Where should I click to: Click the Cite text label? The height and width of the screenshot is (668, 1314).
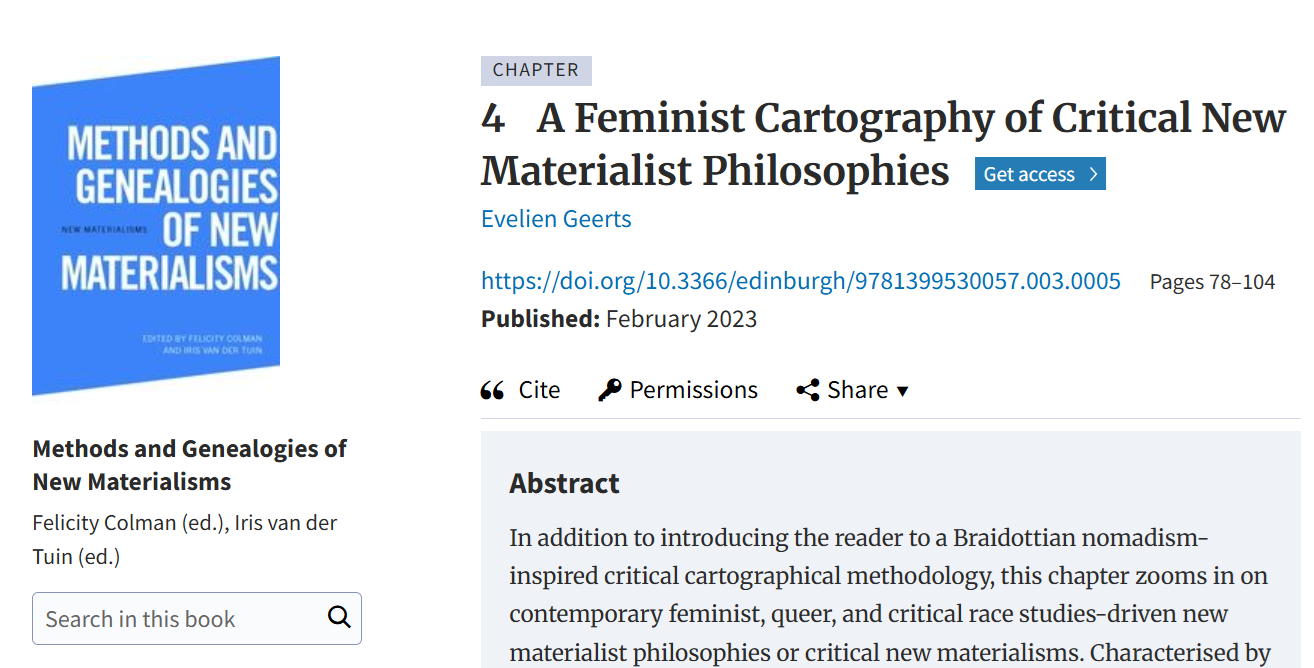pyautogui.click(x=539, y=390)
